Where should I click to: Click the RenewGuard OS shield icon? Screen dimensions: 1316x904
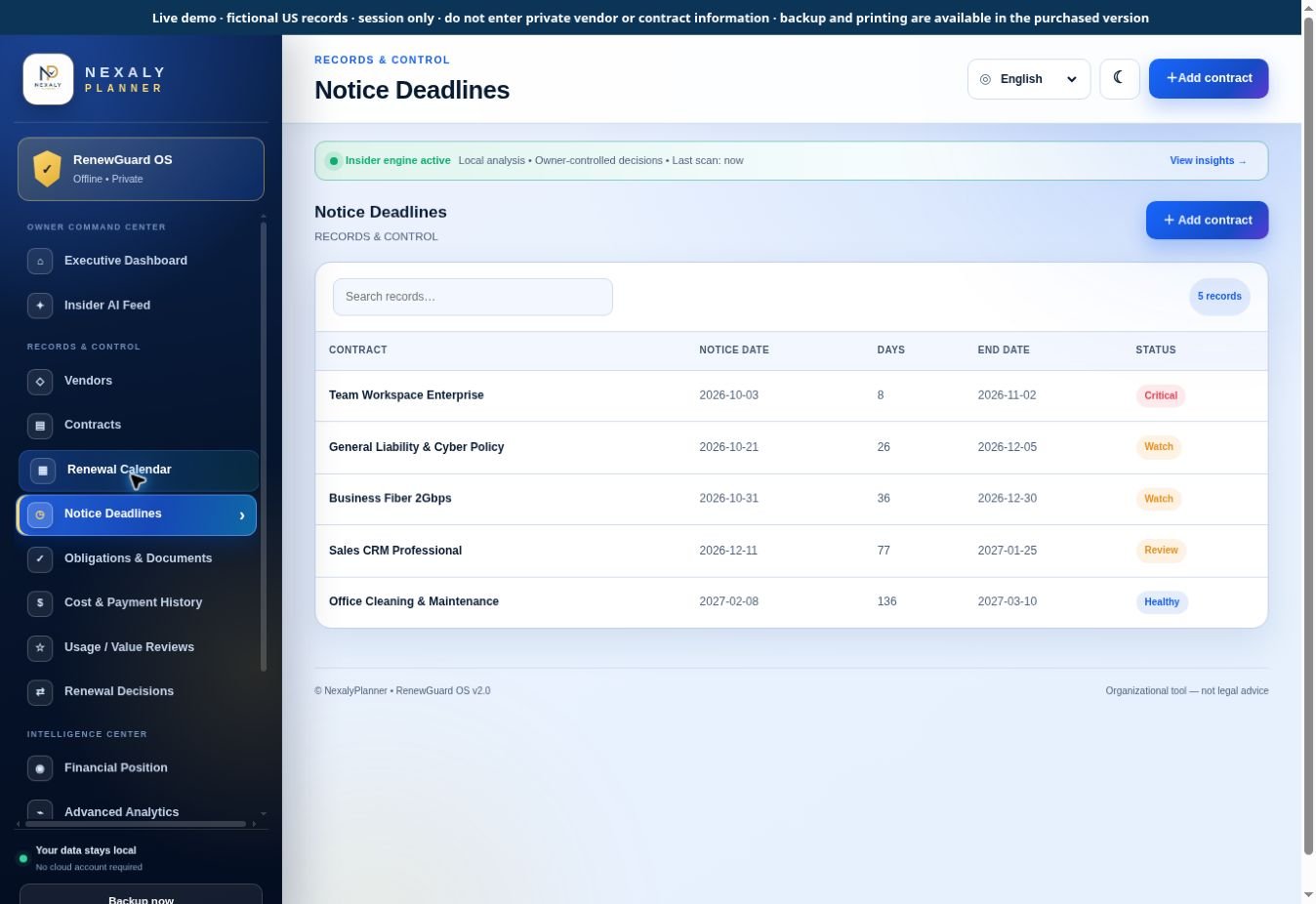click(47, 169)
